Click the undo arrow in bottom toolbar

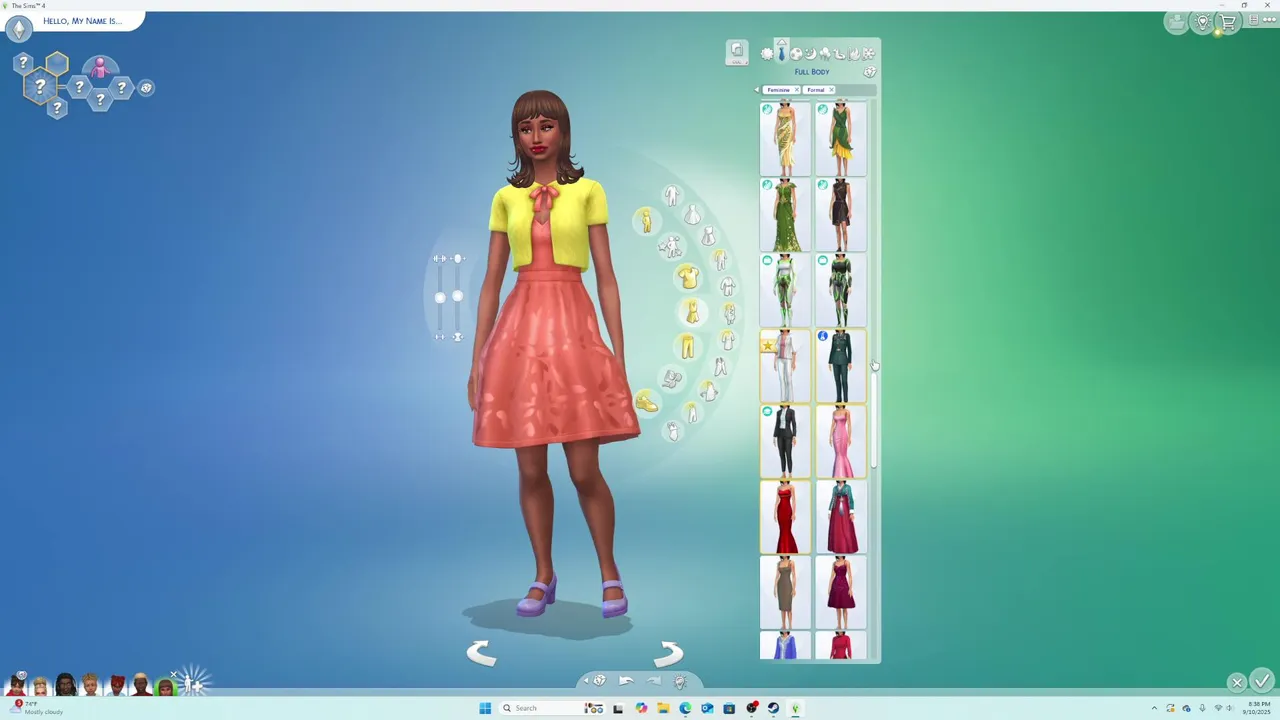pyautogui.click(x=626, y=681)
